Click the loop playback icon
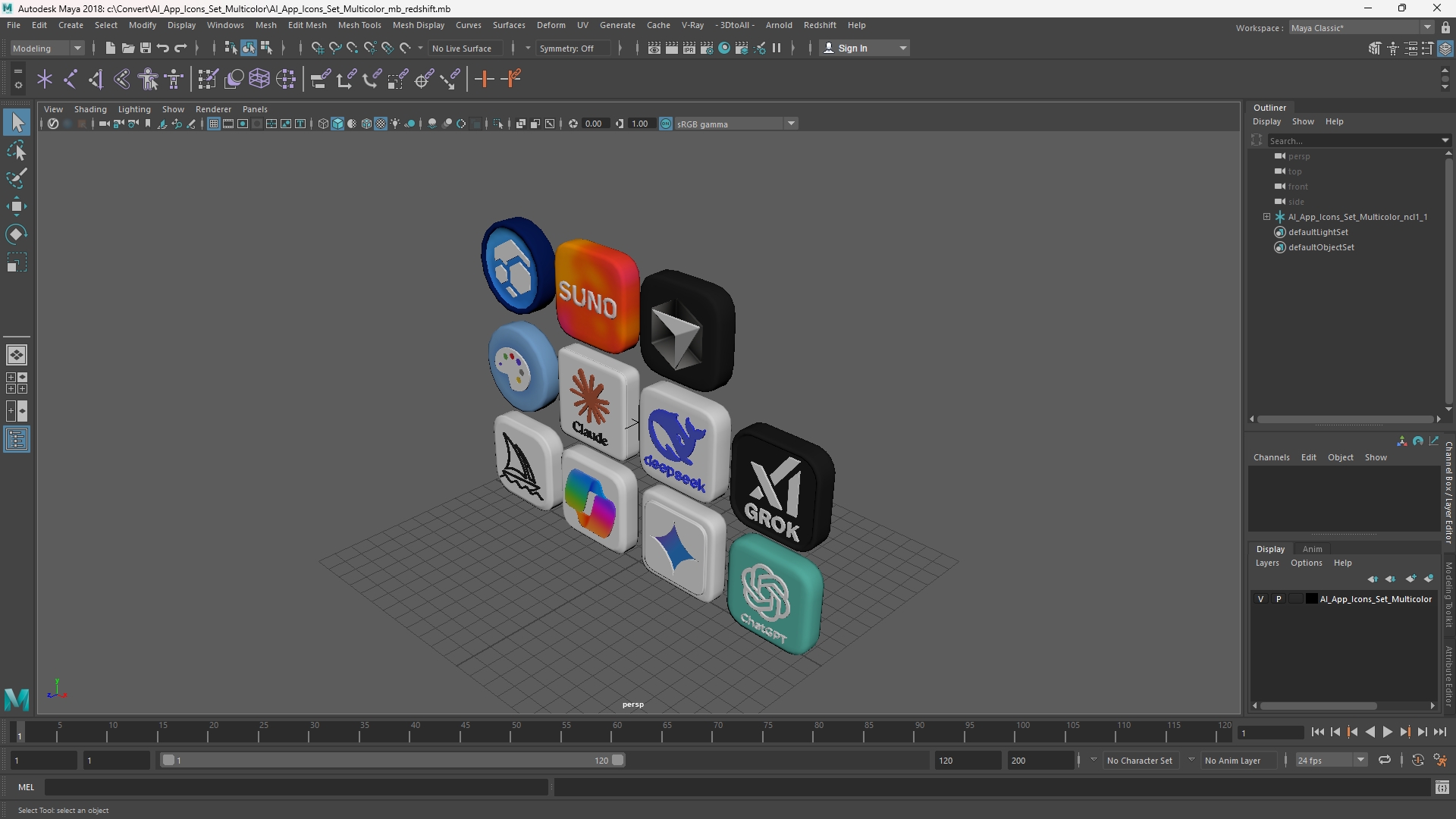Image resolution: width=1456 pixels, height=819 pixels. (1385, 760)
